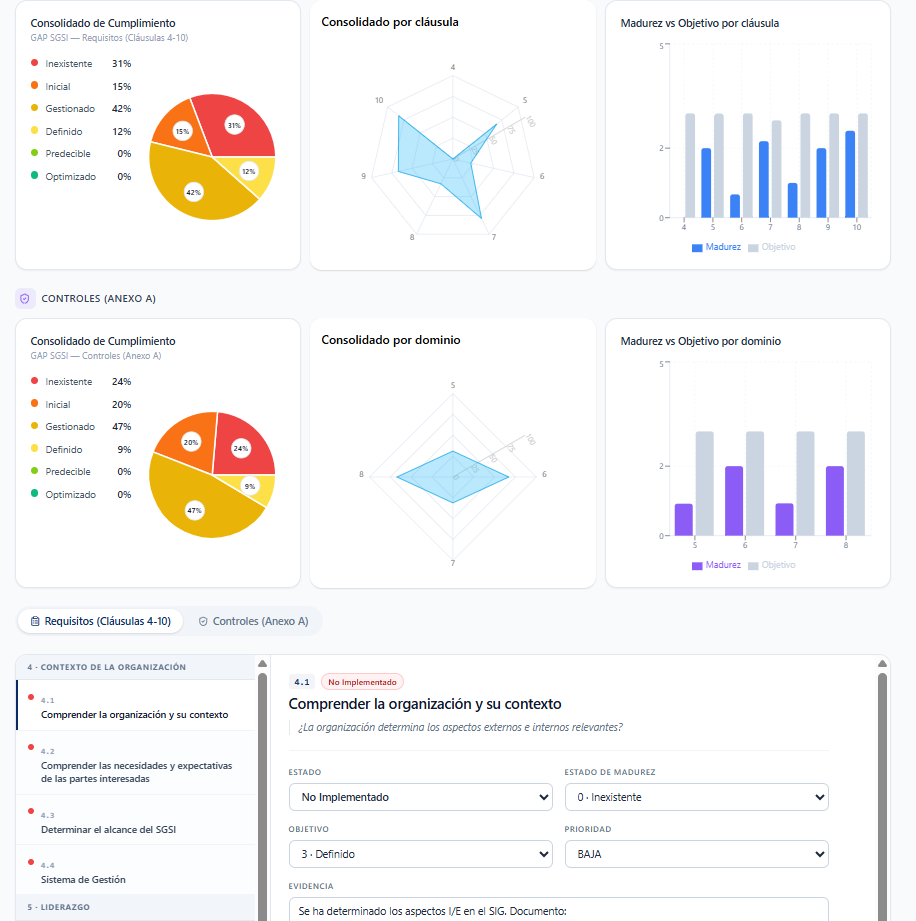Click the 31% red slice of the Requisitos pie
The height and width of the screenshot is (921, 916).
(x=234, y=125)
